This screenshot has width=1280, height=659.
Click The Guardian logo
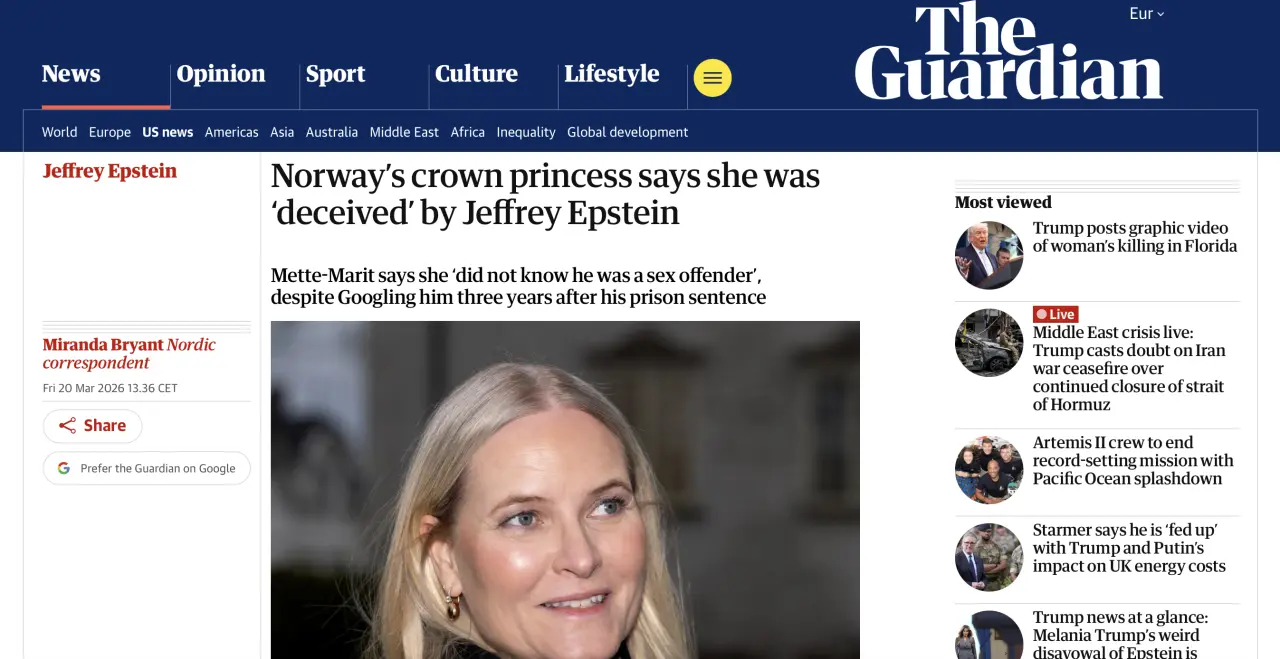pyautogui.click(x=1008, y=52)
